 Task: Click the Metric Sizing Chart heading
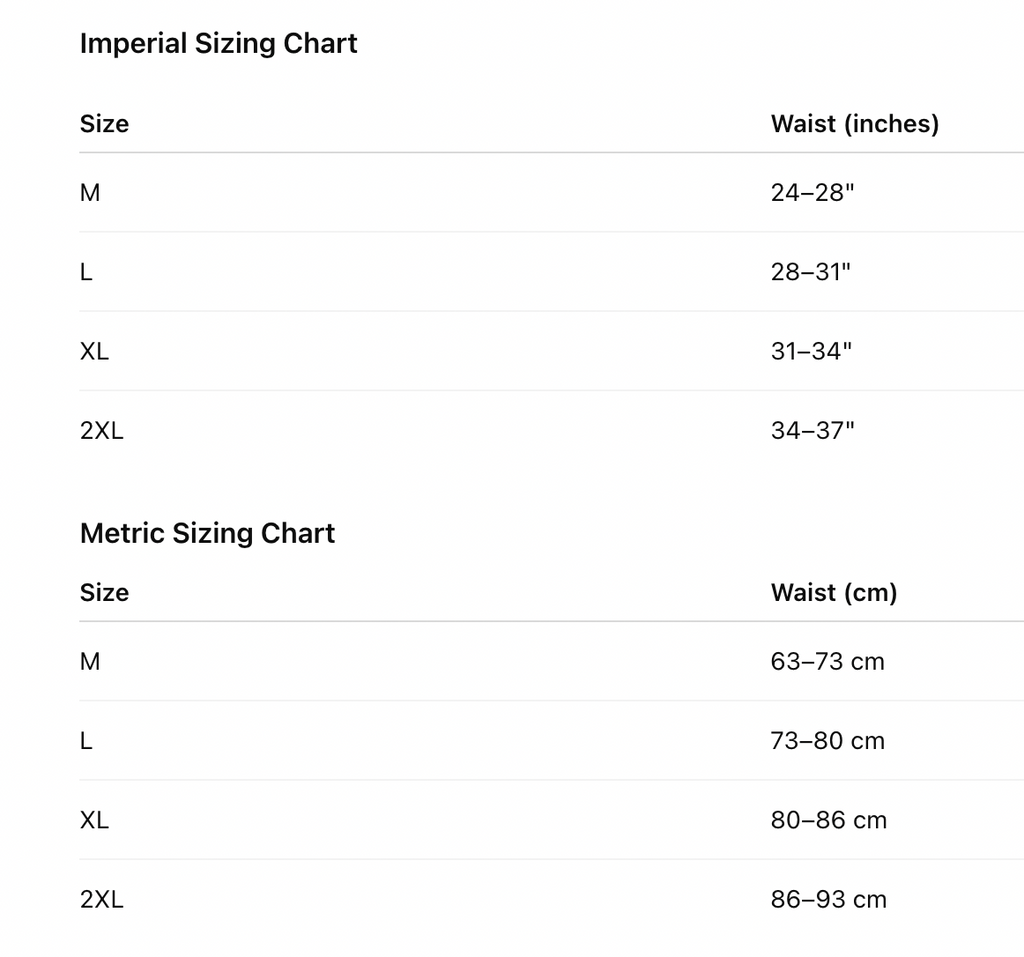point(207,533)
